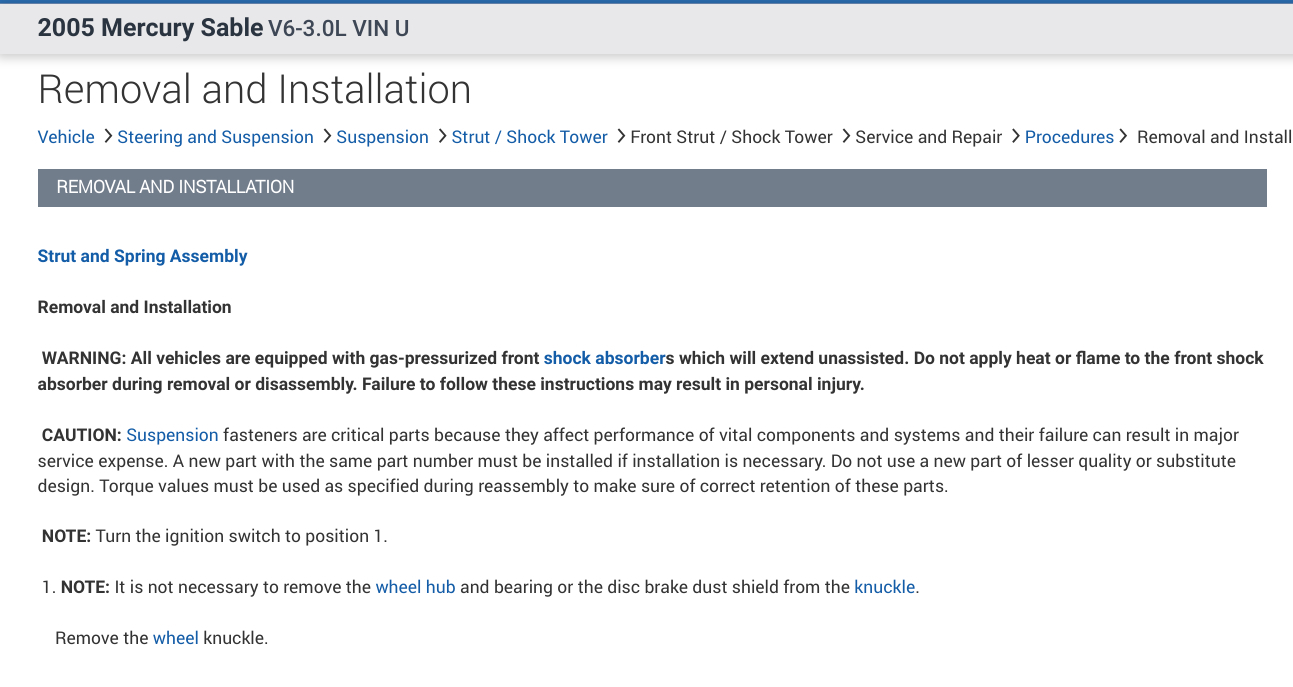Click the chevron just before the Procedures breadcrumb
1293x687 pixels.
(x=1015, y=136)
